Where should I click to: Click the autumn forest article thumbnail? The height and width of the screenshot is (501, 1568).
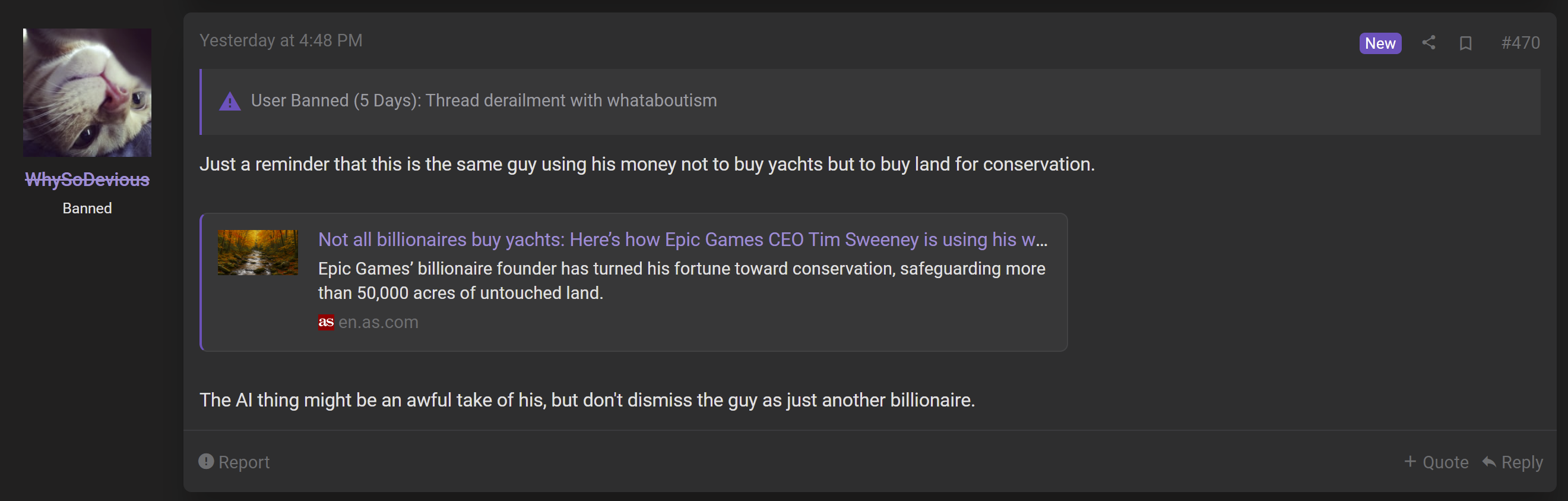click(258, 253)
